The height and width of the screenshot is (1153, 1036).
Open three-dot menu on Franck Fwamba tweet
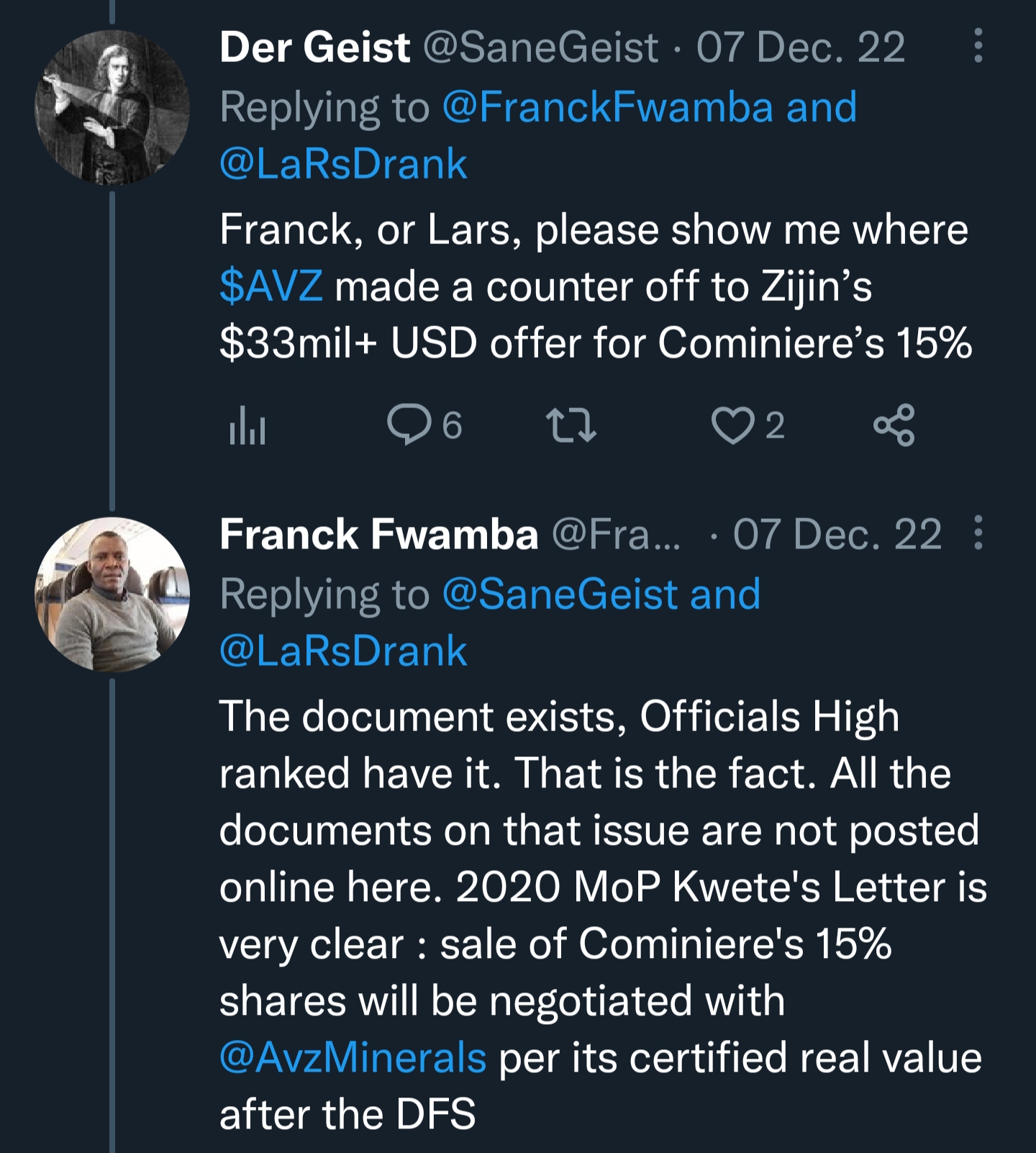(978, 533)
